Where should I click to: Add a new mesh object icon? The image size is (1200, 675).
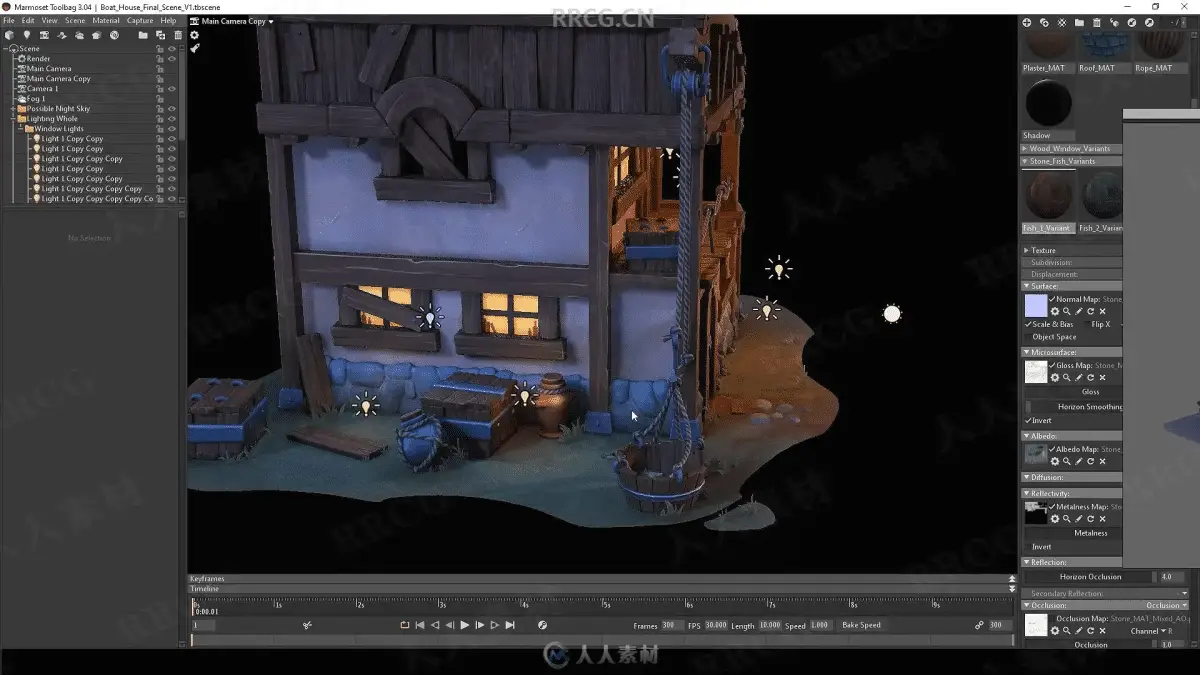point(9,35)
